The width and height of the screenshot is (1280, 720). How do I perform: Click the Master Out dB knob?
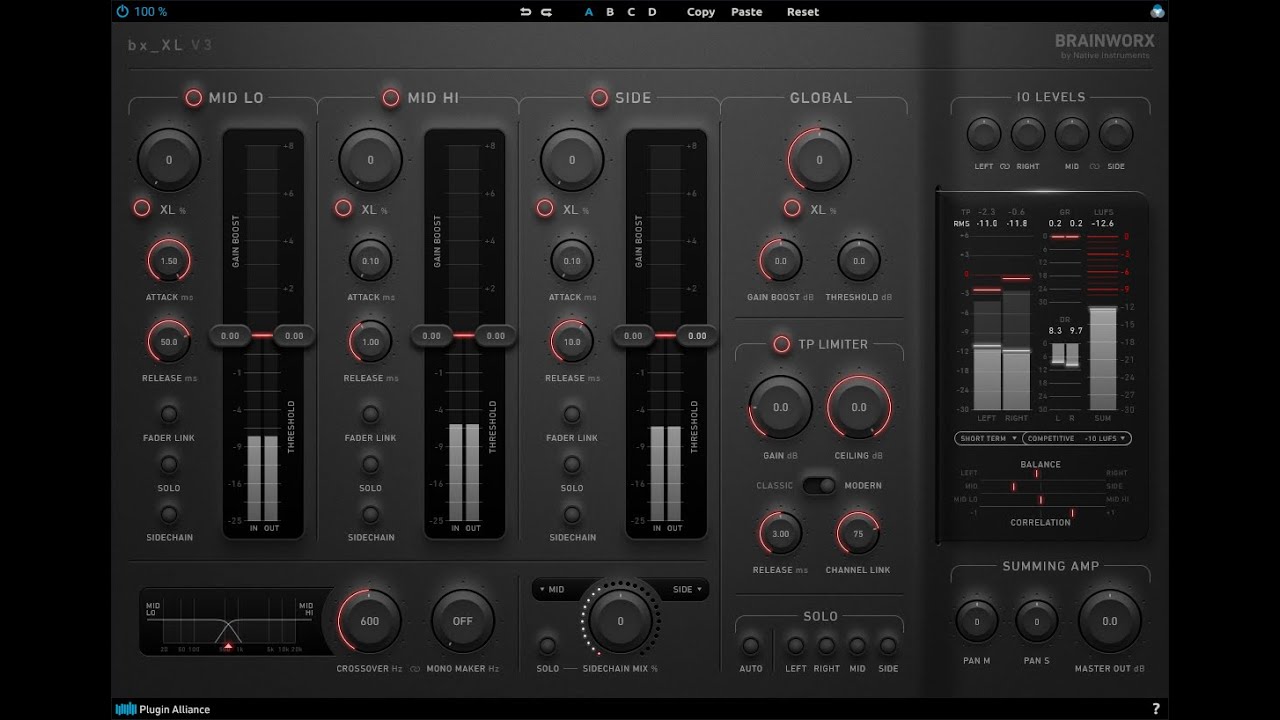1109,621
